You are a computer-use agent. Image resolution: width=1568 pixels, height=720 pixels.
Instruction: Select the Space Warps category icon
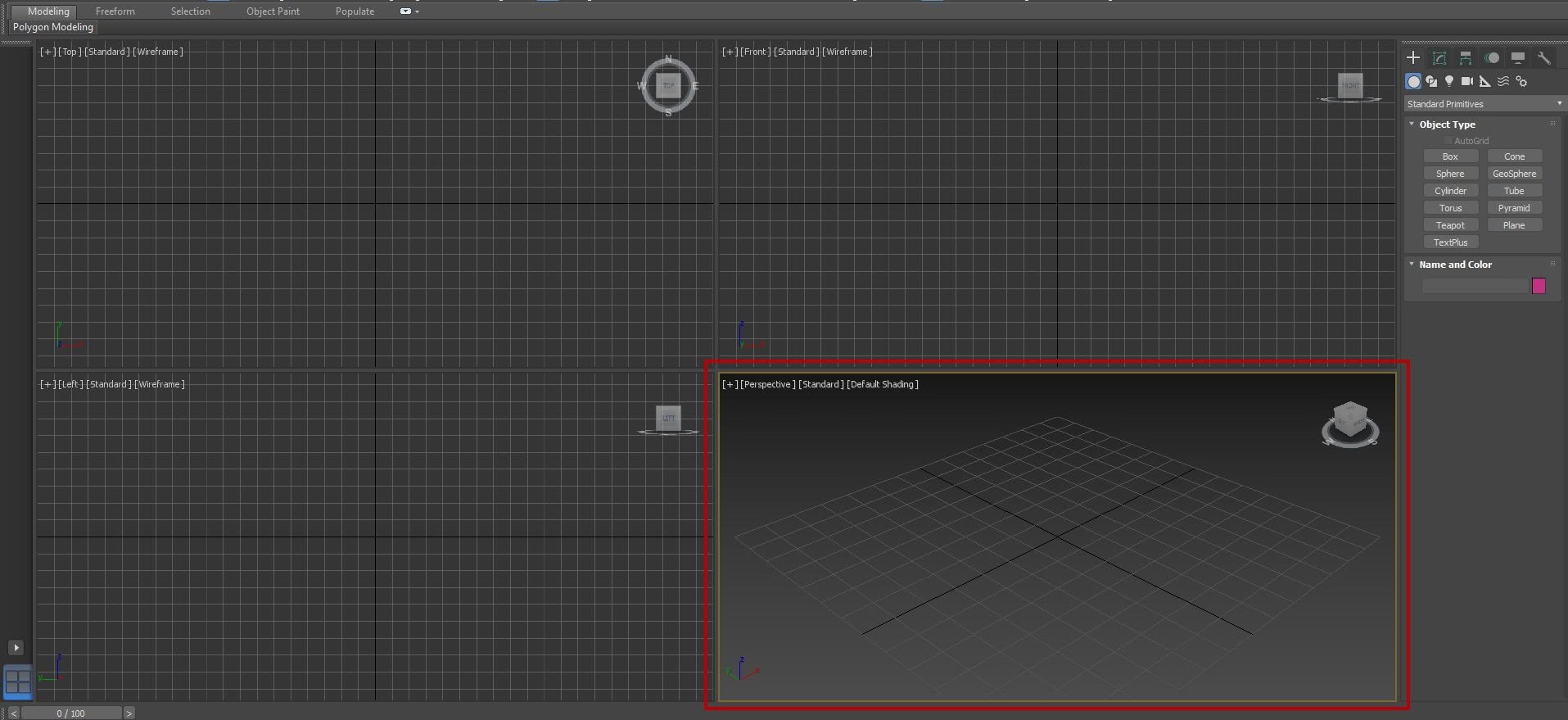coord(1502,81)
